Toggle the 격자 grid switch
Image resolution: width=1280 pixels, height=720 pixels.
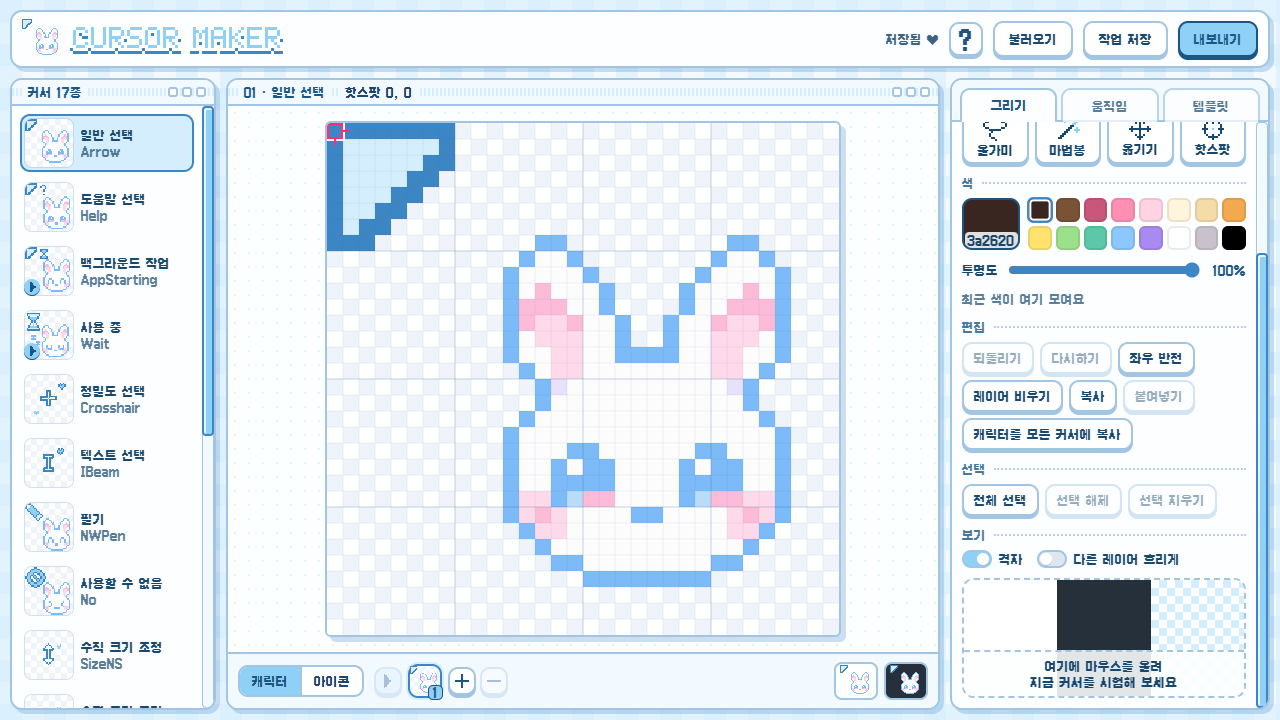pos(976,559)
